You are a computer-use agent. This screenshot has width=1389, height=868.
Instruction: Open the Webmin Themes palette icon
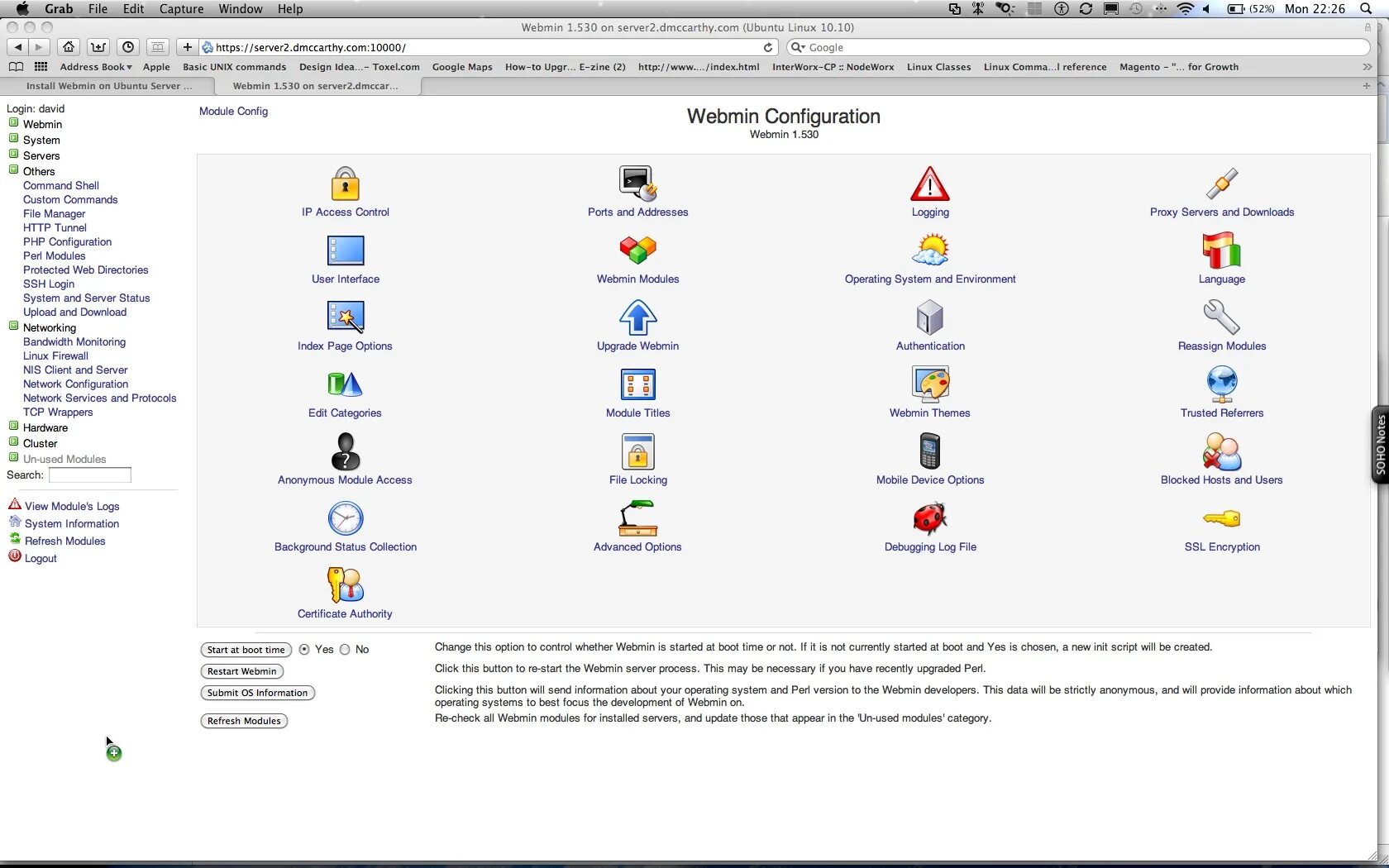tap(930, 384)
